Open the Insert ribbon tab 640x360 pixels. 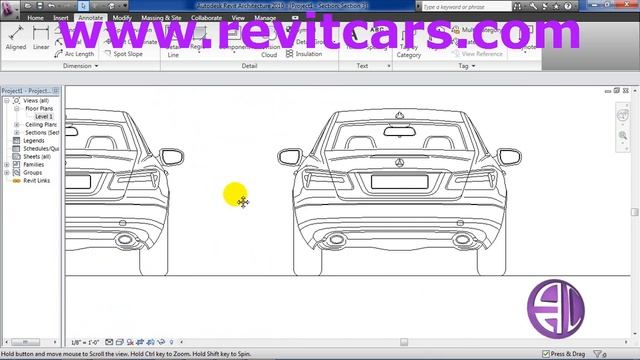pos(61,18)
